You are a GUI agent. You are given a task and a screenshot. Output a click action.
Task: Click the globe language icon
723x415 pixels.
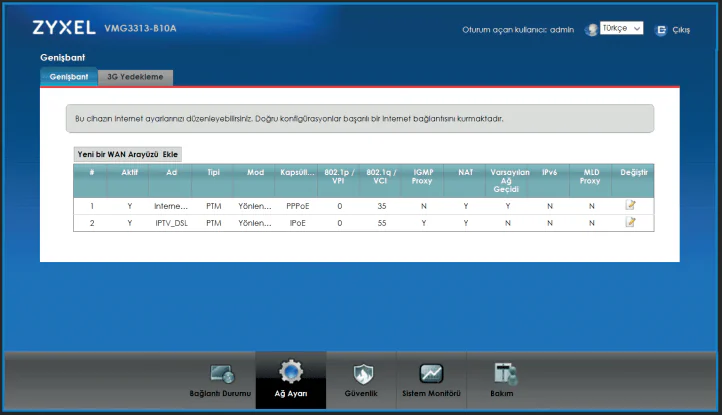click(591, 30)
